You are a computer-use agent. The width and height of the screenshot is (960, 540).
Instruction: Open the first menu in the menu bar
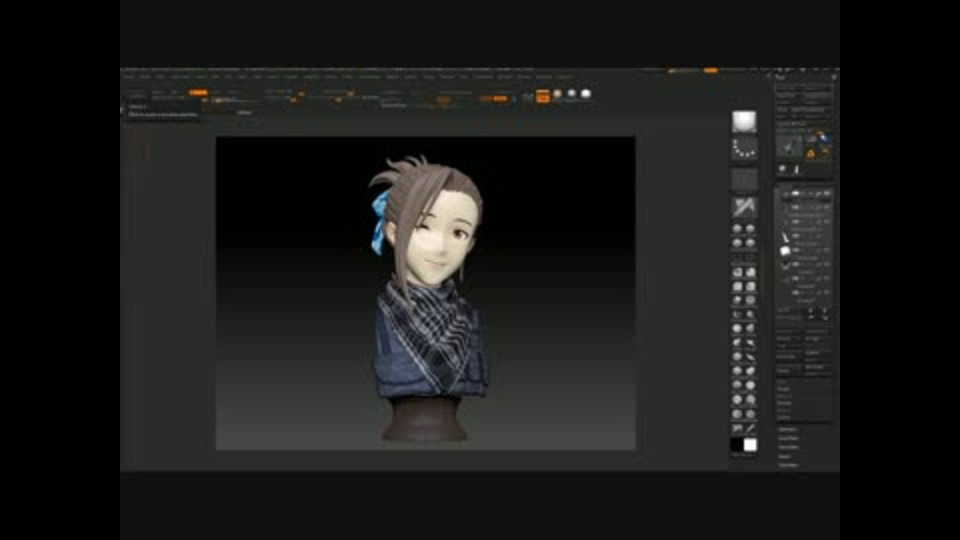[128, 76]
